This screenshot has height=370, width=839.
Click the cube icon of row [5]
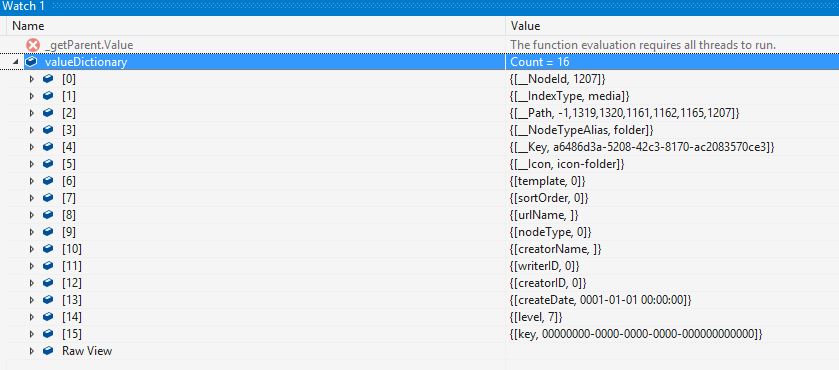pos(48,164)
